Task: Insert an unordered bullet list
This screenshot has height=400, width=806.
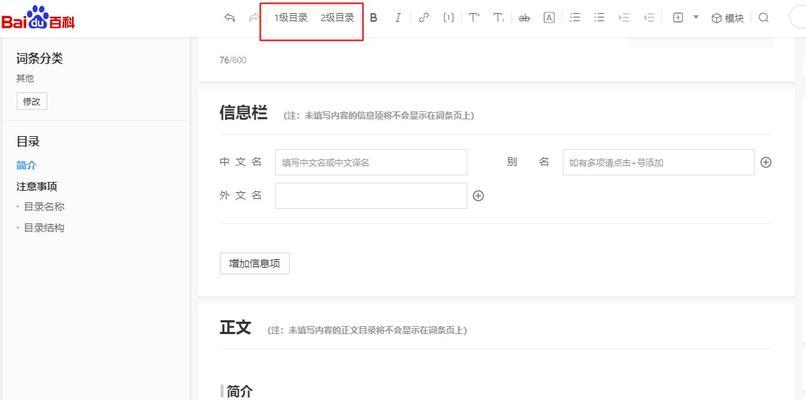Action: pyautogui.click(x=599, y=18)
